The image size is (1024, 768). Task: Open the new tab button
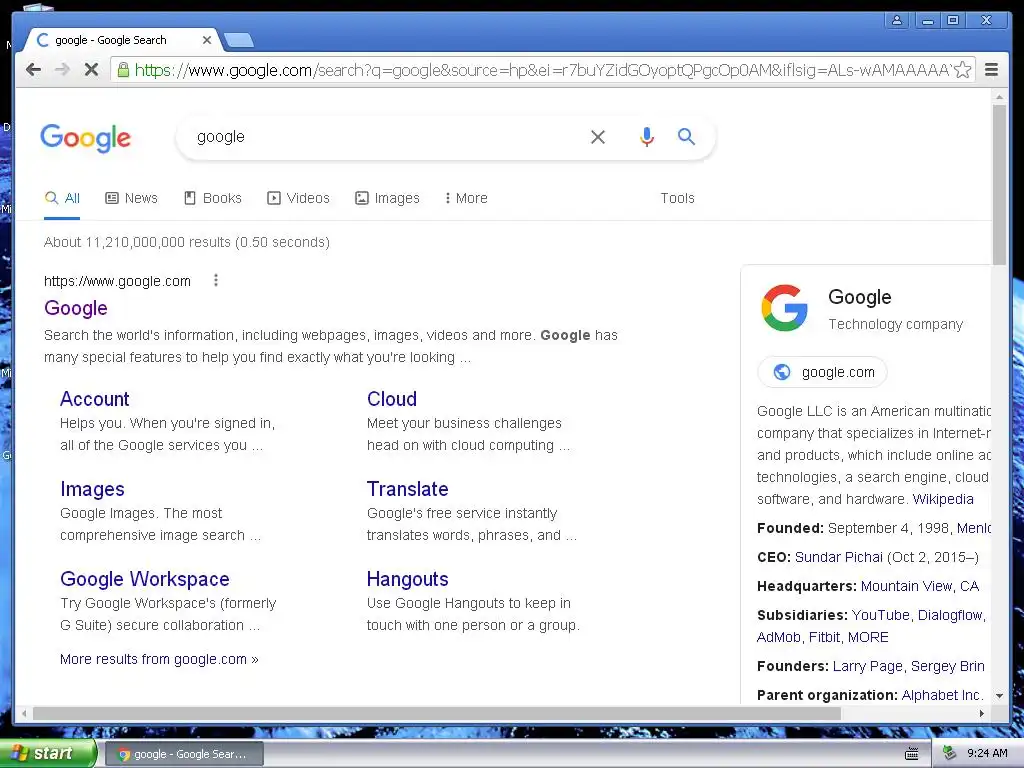tap(238, 40)
